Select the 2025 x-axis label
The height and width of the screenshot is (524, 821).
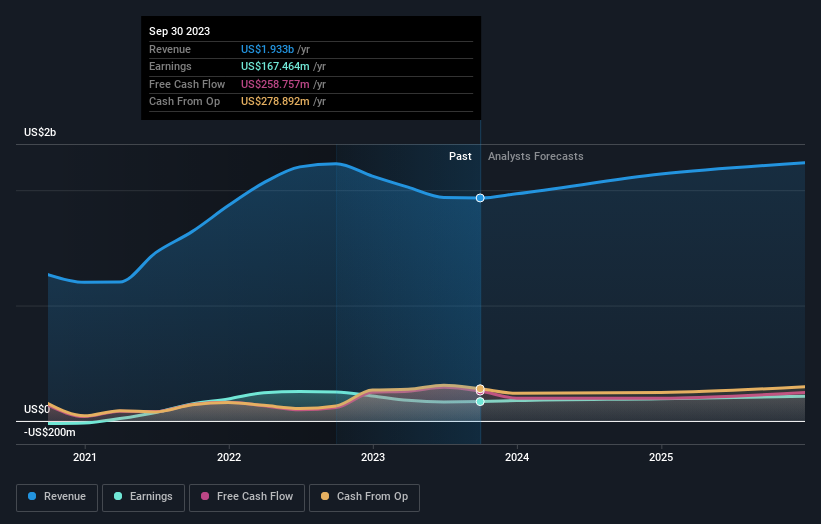661,457
